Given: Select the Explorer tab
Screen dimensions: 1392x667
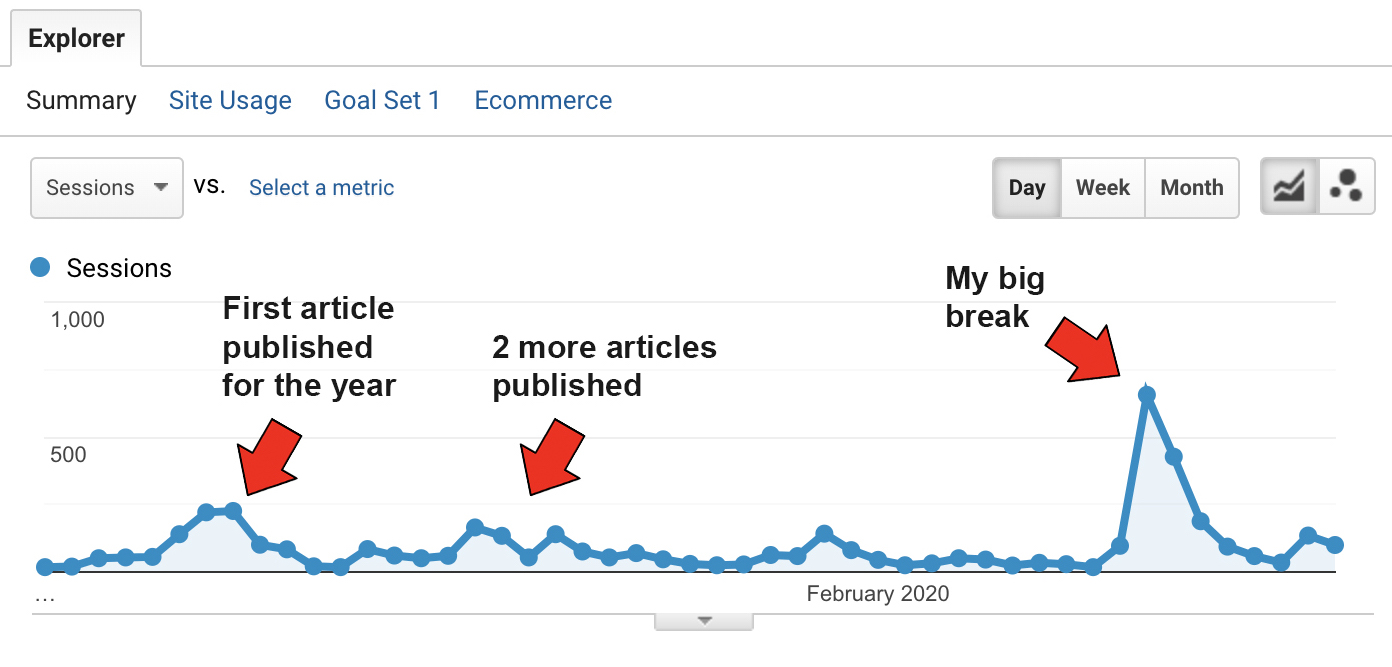Looking at the screenshot, I should pyautogui.click(x=76, y=38).
